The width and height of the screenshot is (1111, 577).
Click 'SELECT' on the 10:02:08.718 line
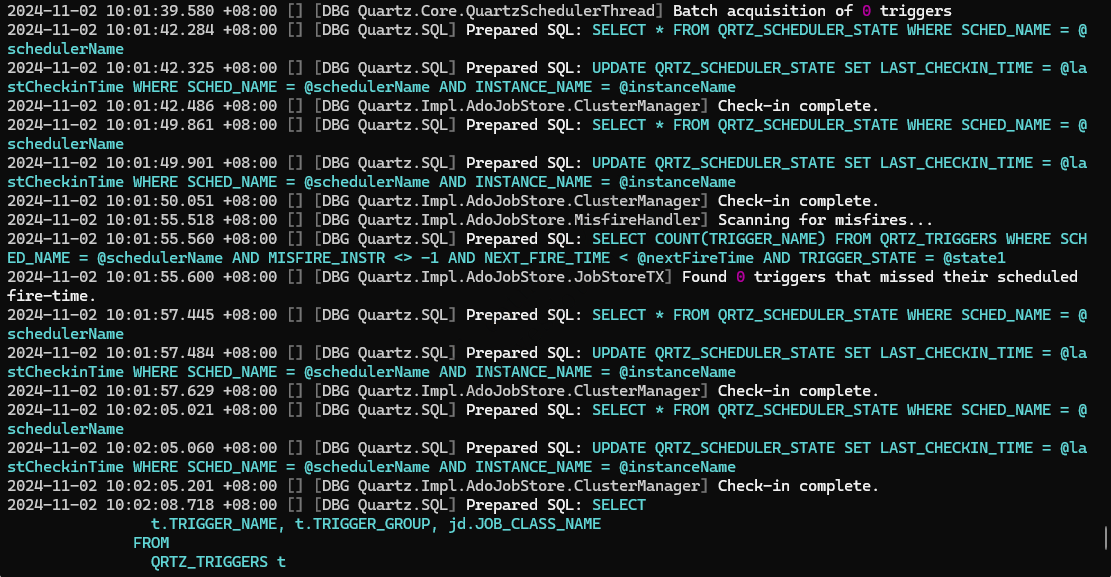[619, 505]
